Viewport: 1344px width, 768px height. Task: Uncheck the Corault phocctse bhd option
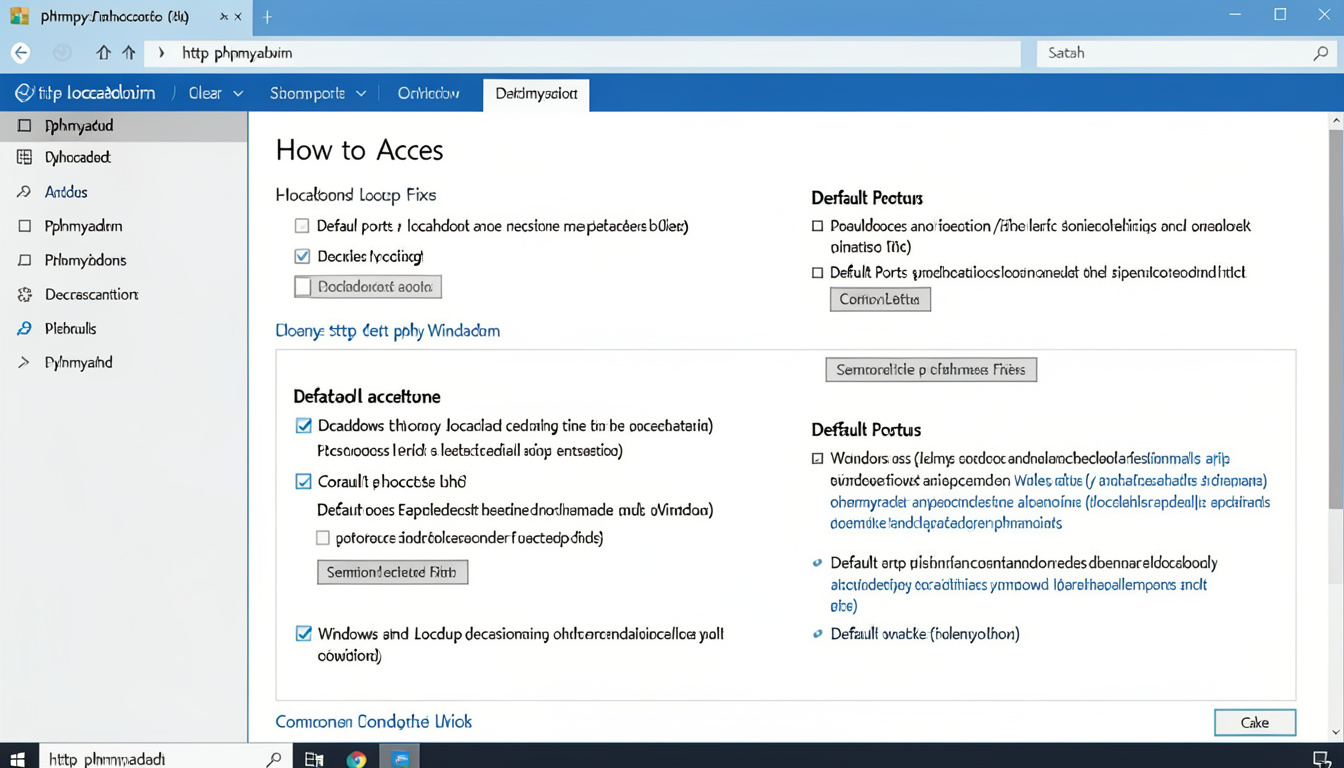click(303, 481)
